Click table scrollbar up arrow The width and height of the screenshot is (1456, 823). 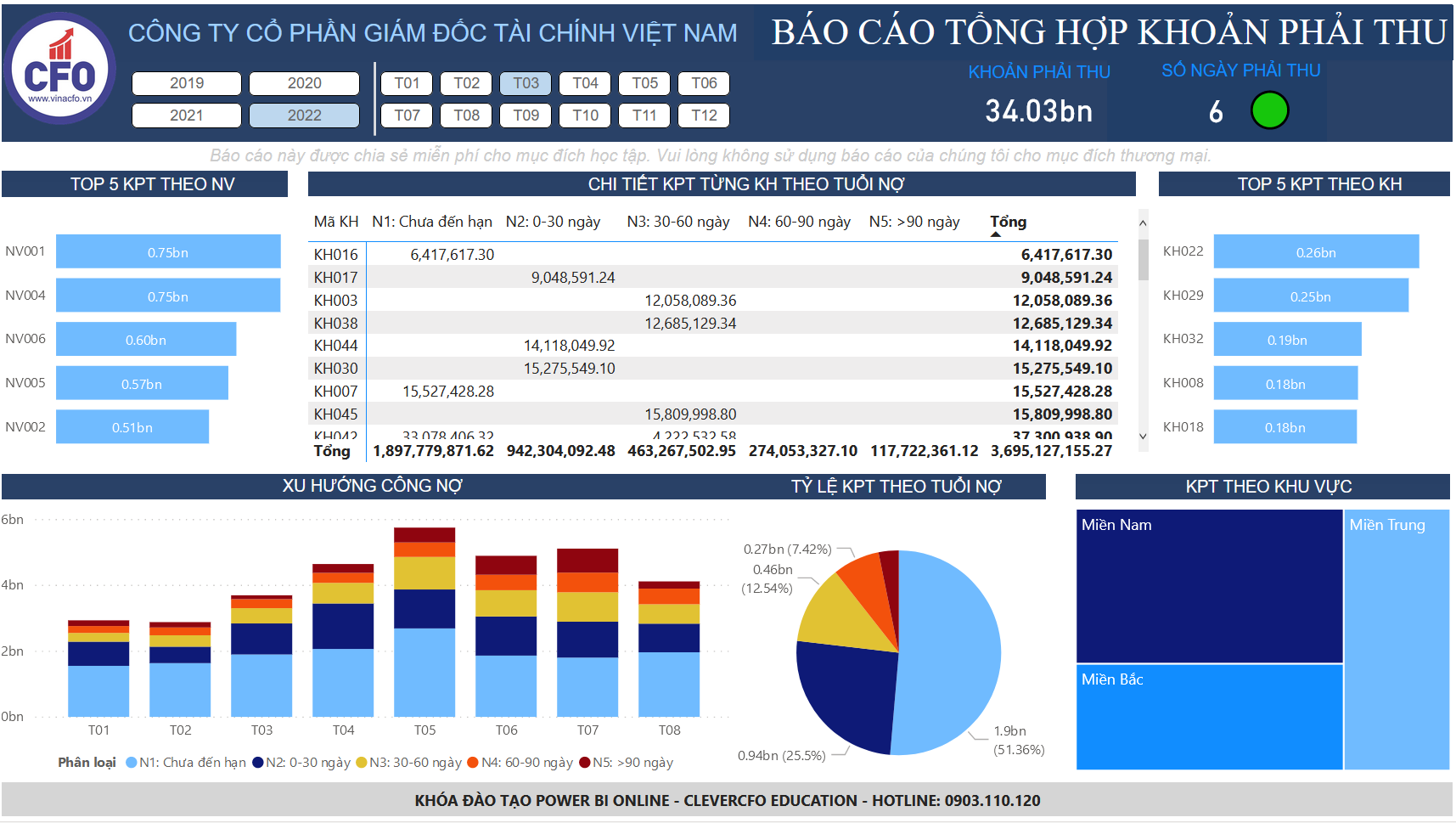(x=1143, y=223)
